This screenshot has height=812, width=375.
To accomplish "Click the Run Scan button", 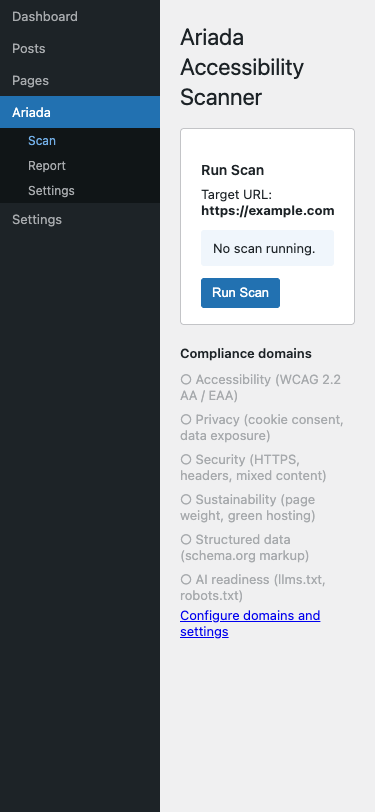I will click(x=240, y=293).
